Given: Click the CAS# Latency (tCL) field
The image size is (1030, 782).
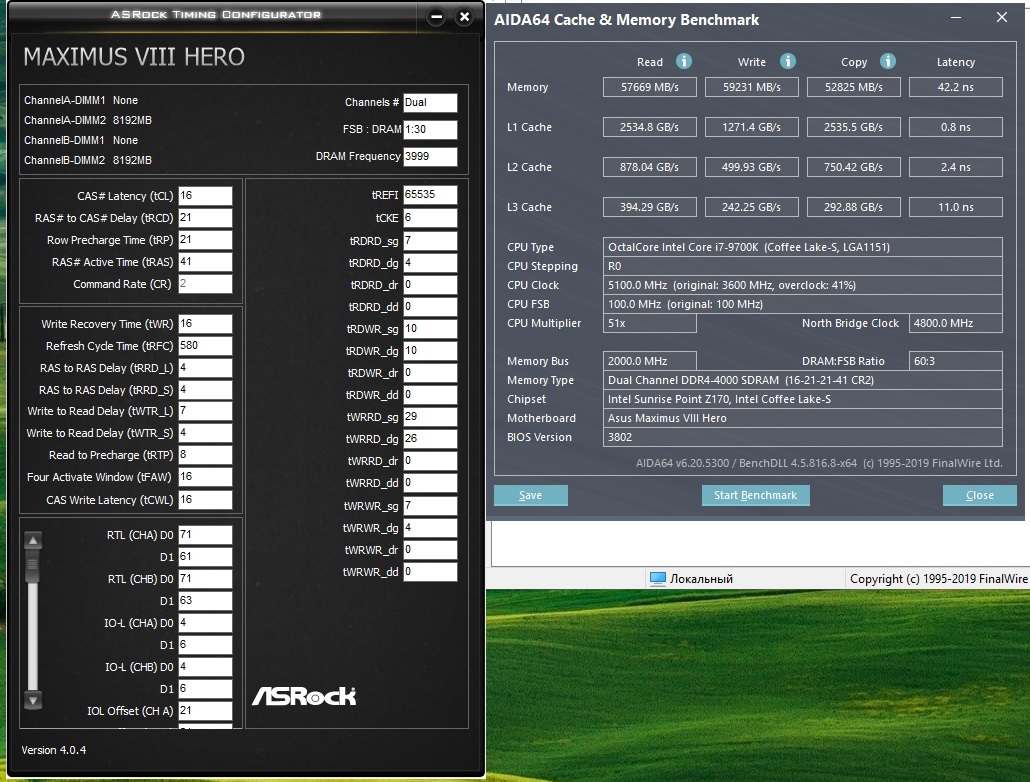Looking at the screenshot, I should [x=205, y=196].
